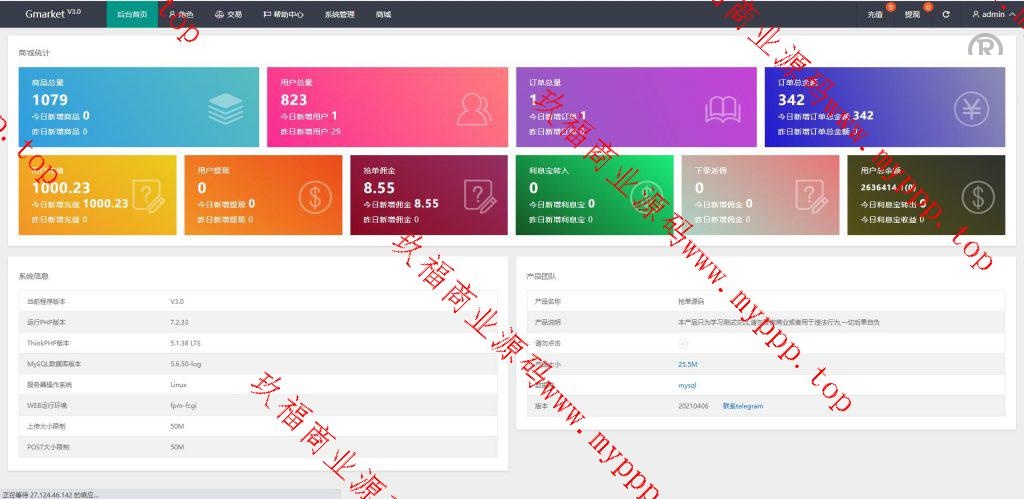Click the yen icon in 订单总金额 card

tap(971, 108)
